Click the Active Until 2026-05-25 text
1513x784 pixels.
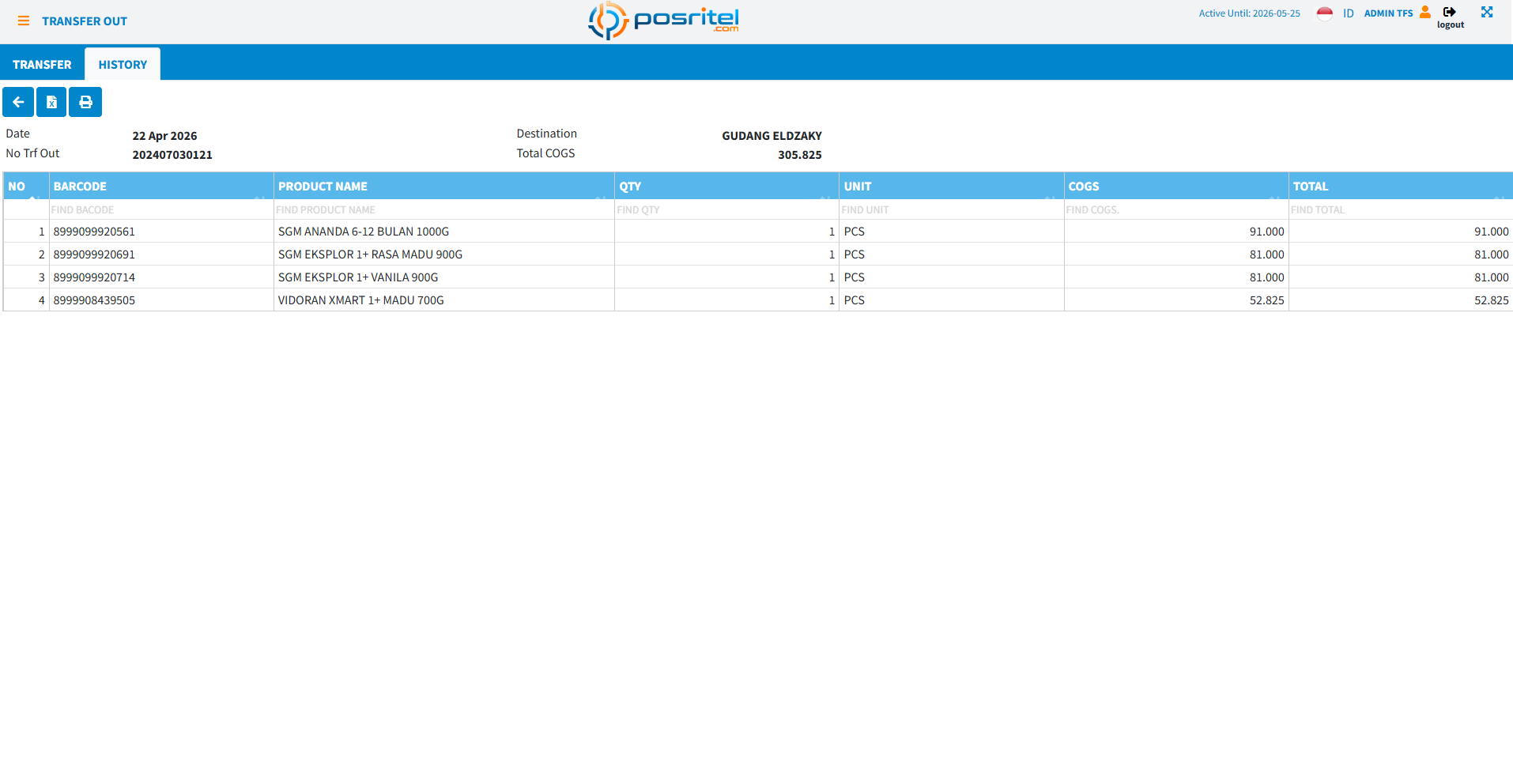pos(1249,13)
